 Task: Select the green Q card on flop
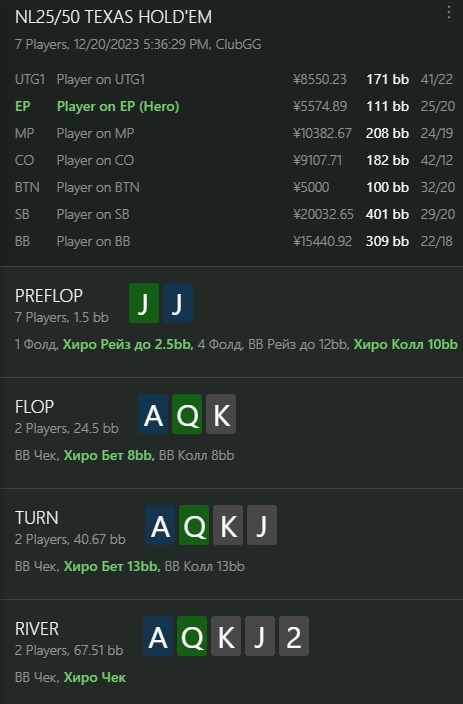[187, 414]
